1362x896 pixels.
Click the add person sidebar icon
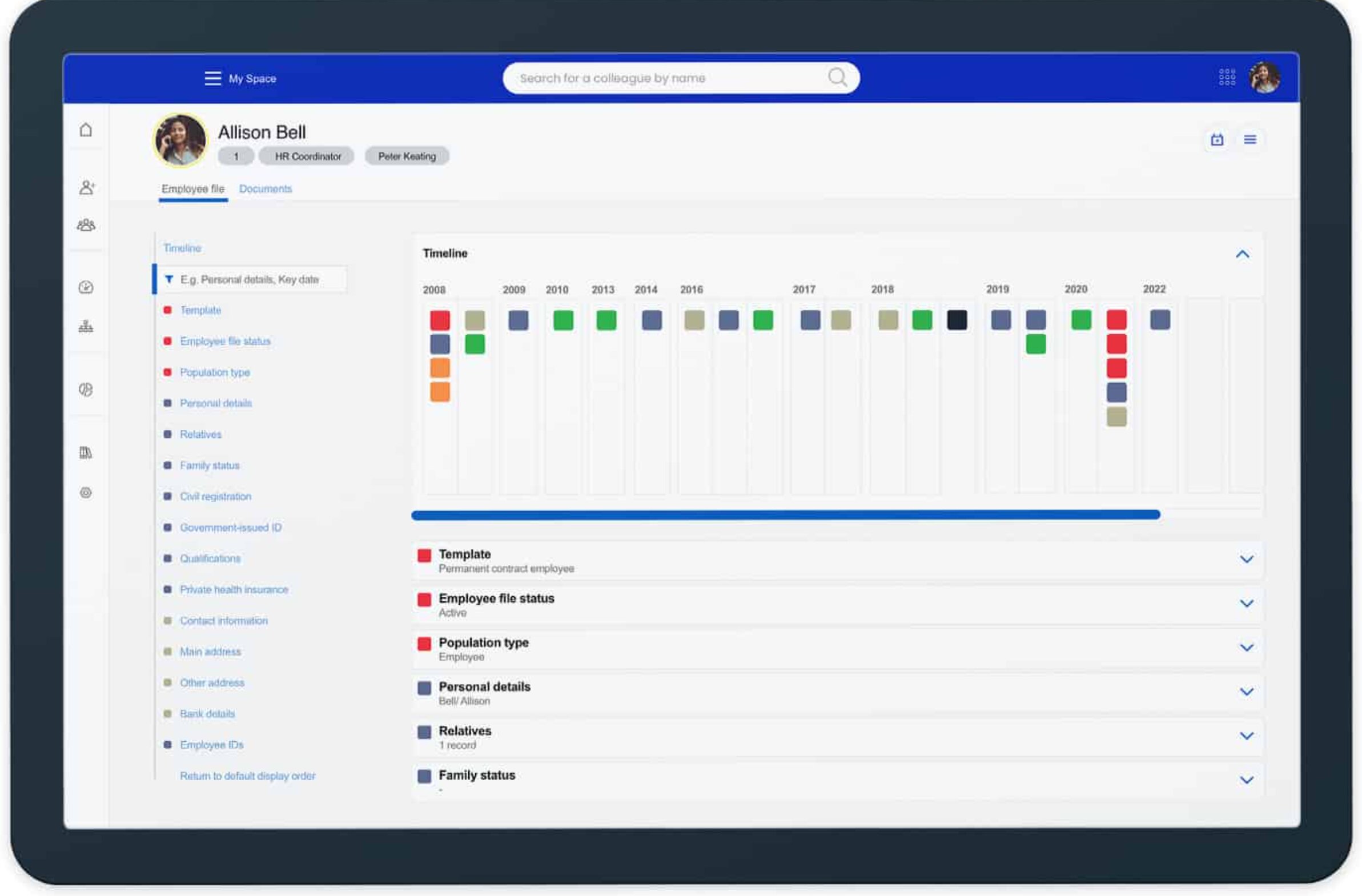tap(86, 187)
